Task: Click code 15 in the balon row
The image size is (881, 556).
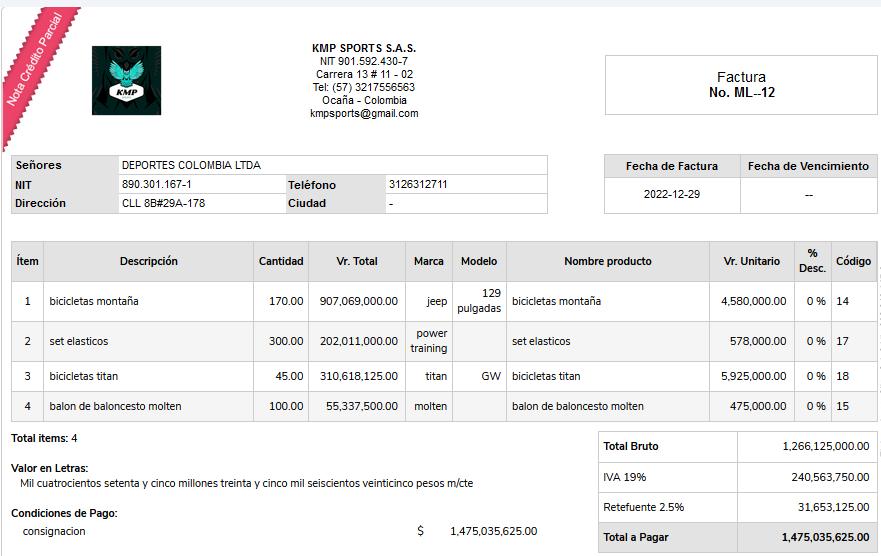Action: (842, 406)
